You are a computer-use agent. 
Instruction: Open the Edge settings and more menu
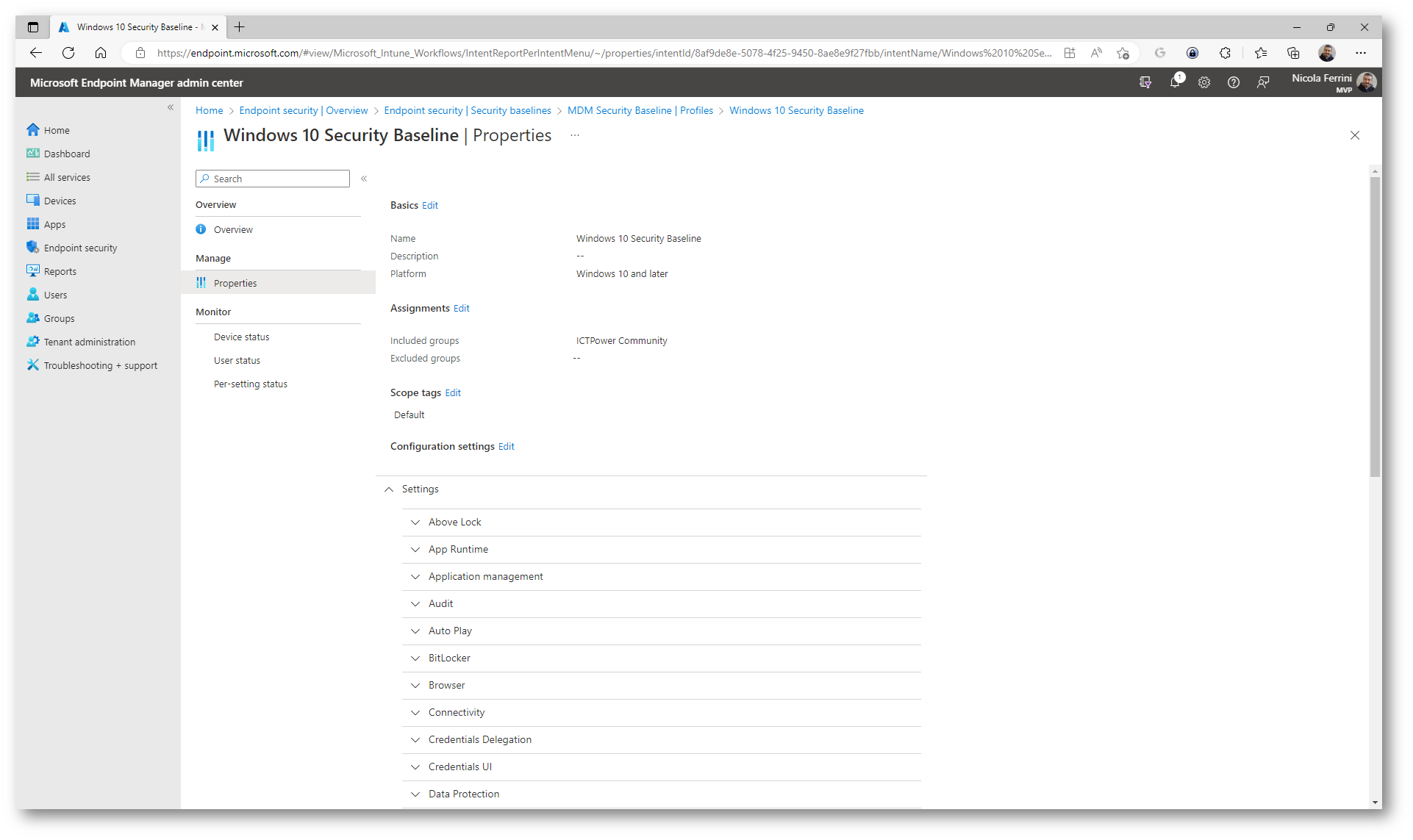pos(1361,53)
